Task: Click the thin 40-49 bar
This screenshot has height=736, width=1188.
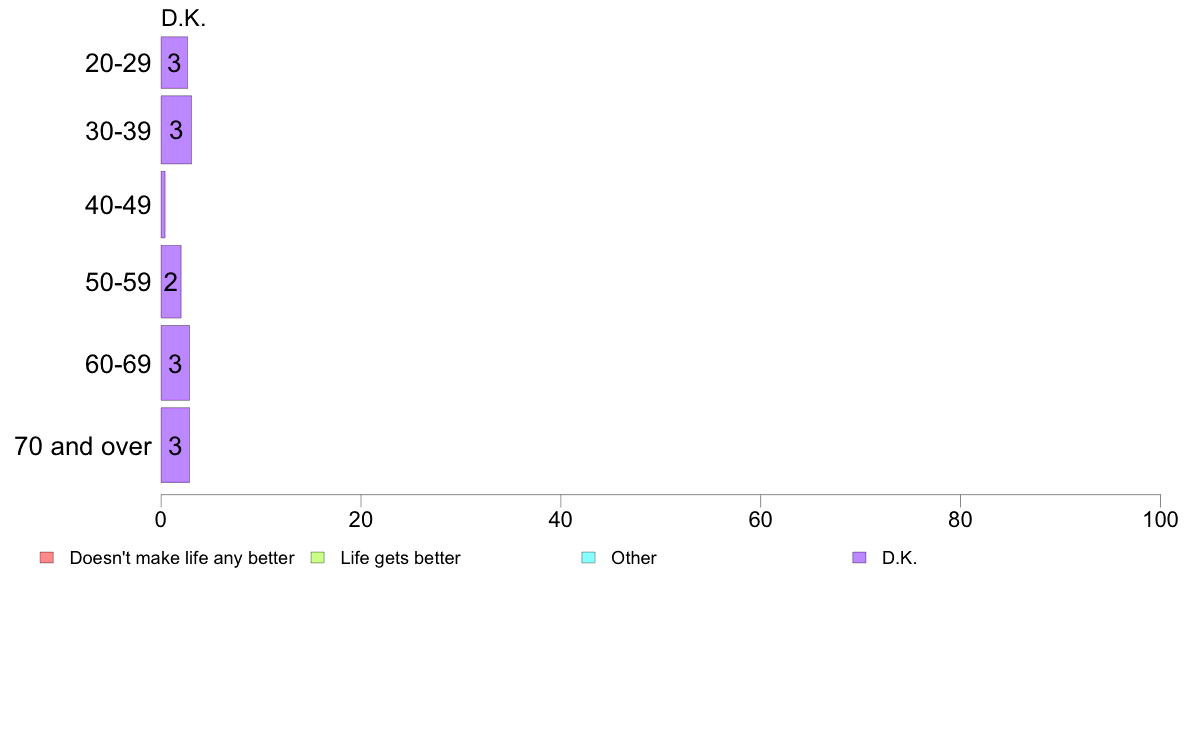Action: click(163, 205)
